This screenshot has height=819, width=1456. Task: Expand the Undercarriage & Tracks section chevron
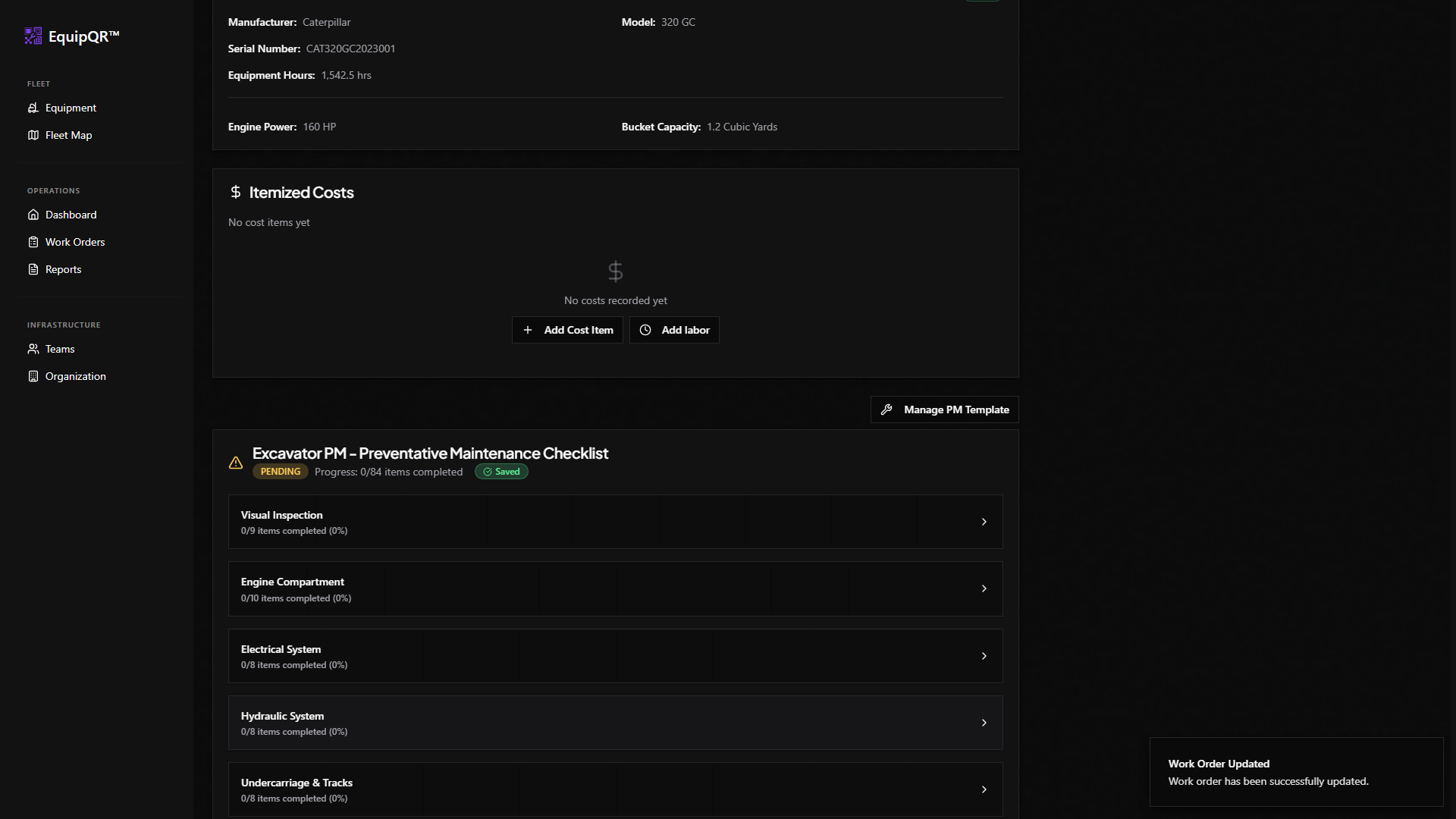[x=984, y=789]
